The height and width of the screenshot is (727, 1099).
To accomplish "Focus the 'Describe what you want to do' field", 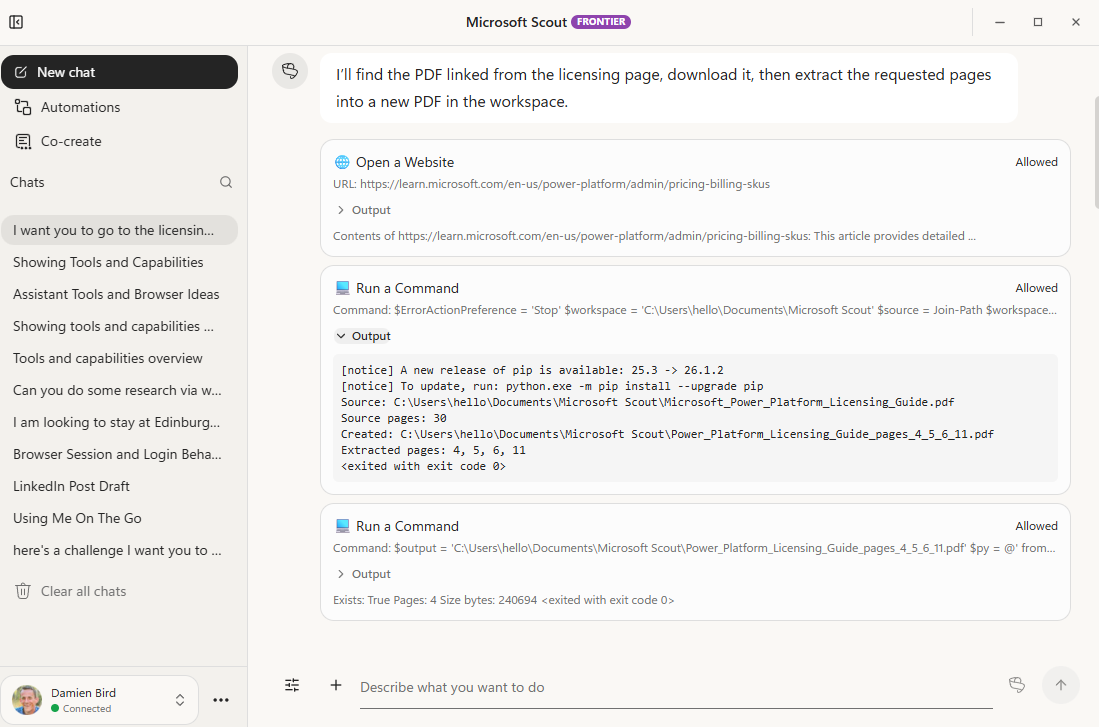I will (676, 688).
